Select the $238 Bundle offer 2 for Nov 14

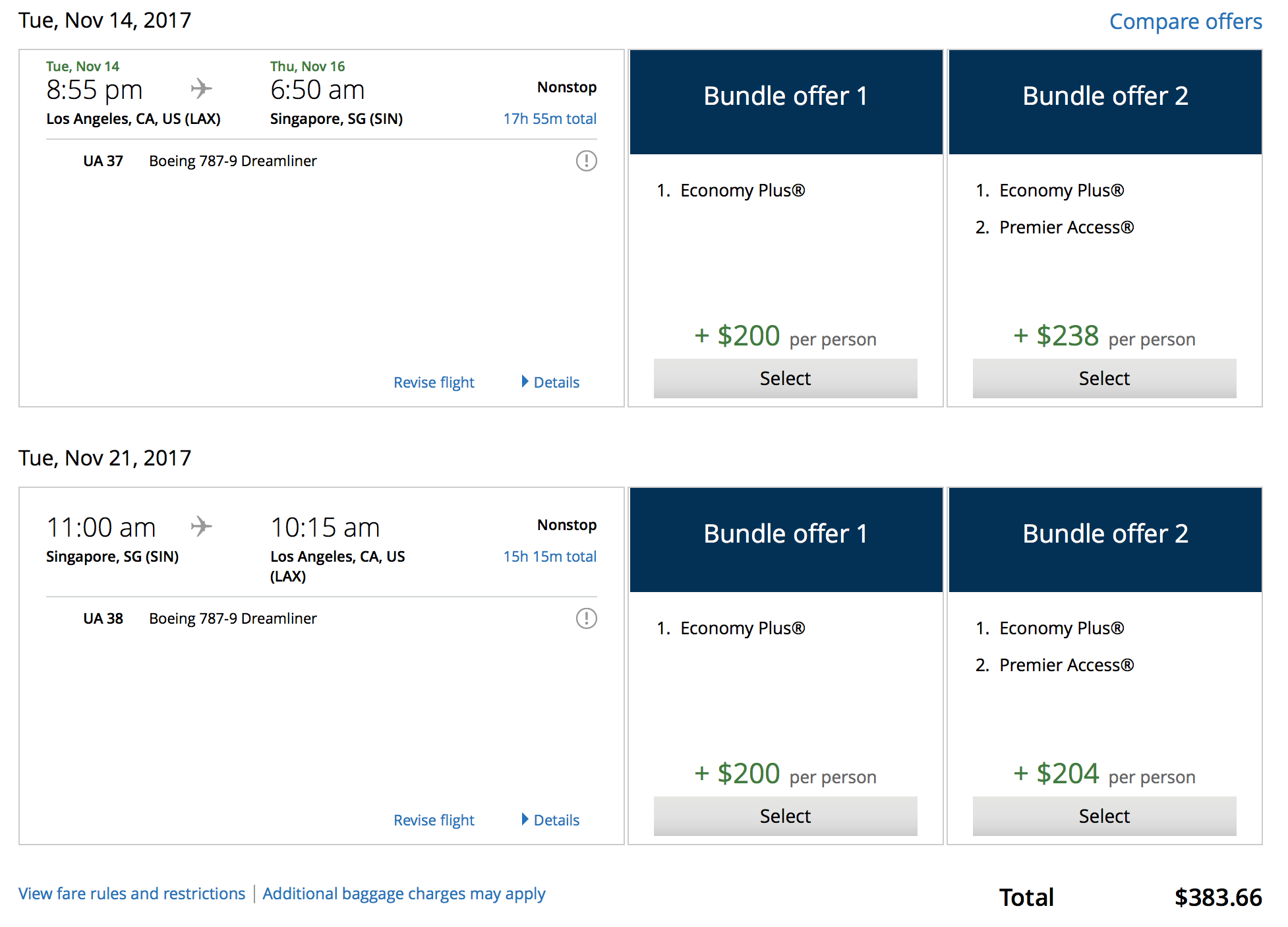click(1104, 378)
